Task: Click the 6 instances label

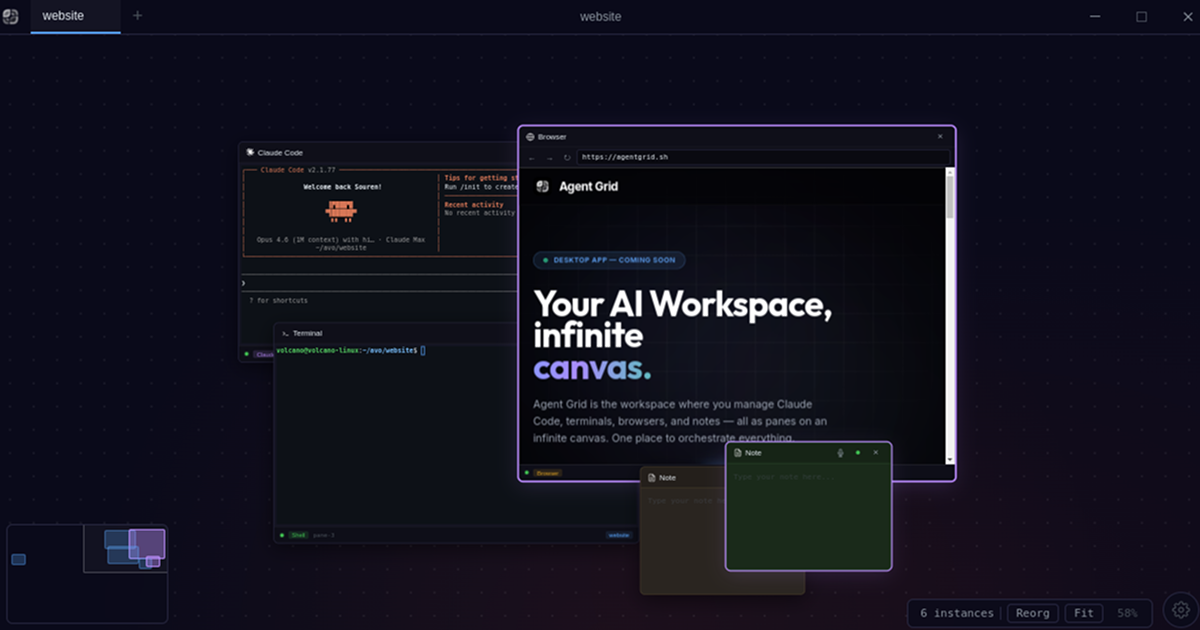Action: tap(957, 613)
